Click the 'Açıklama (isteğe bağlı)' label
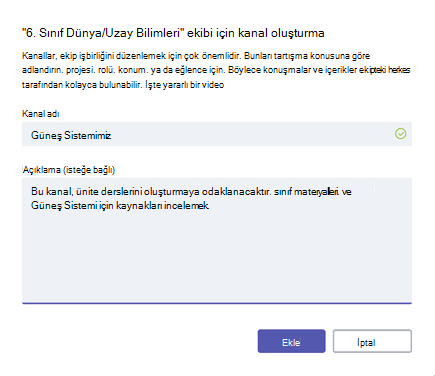 pyautogui.click(x=69, y=170)
